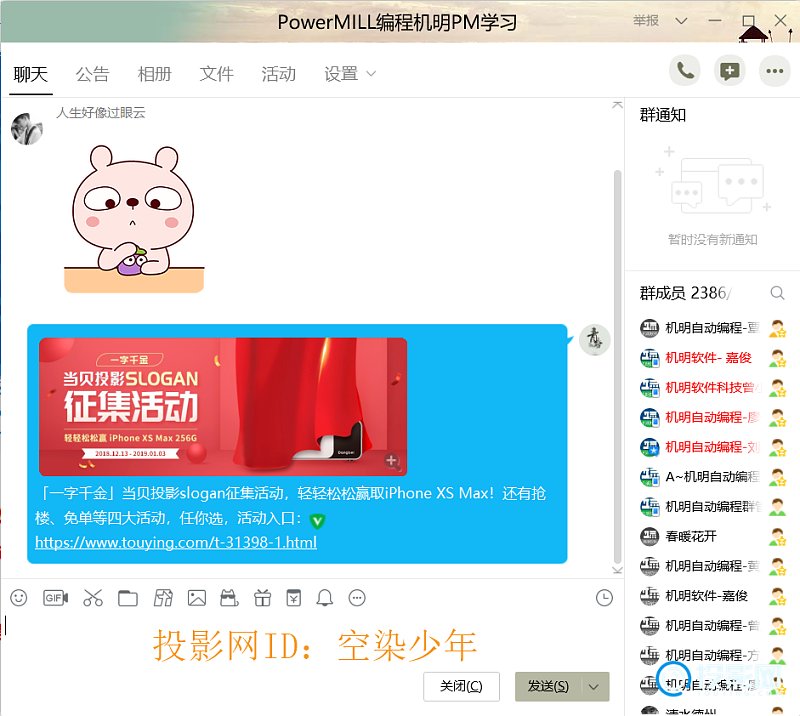Image resolution: width=800 pixels, height=716 pixels.
Task: Click the 群通知 heading
Action: tap(662, 115)
